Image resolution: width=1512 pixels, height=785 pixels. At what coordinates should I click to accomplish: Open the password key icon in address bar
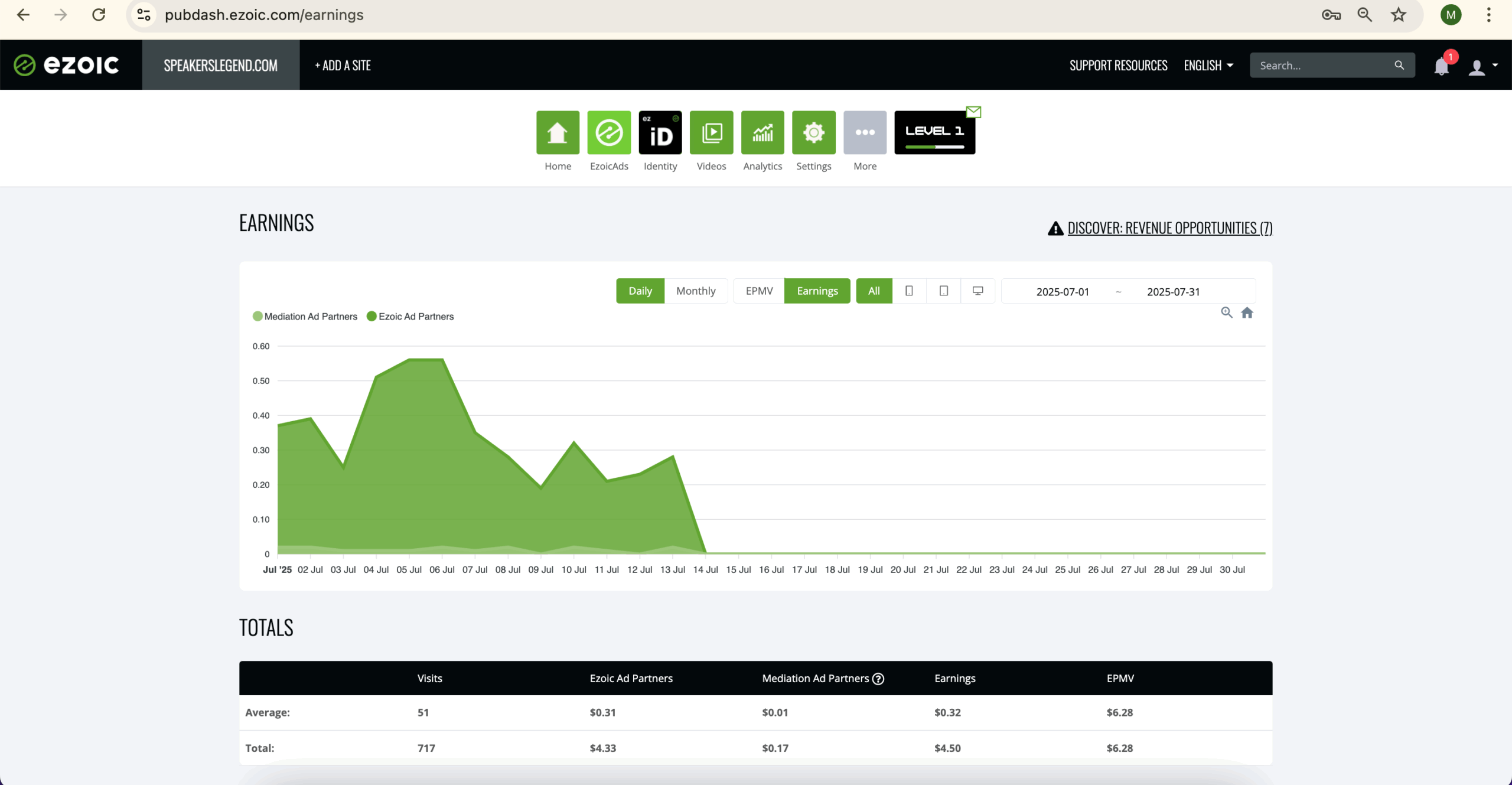(1331, 15)
